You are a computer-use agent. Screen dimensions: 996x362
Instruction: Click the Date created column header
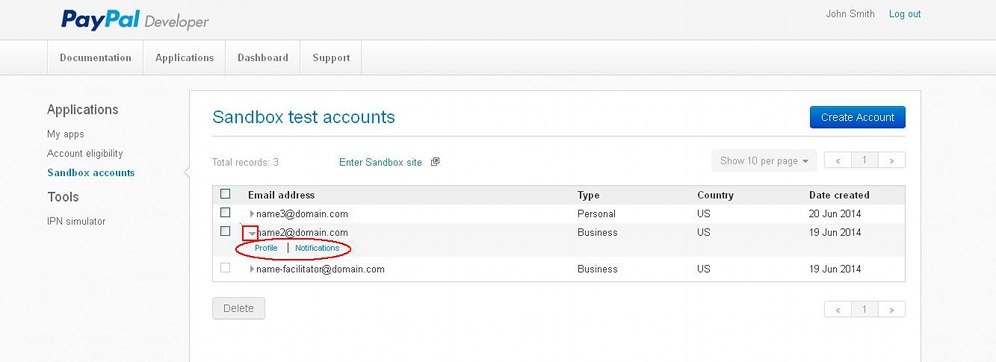839,195
